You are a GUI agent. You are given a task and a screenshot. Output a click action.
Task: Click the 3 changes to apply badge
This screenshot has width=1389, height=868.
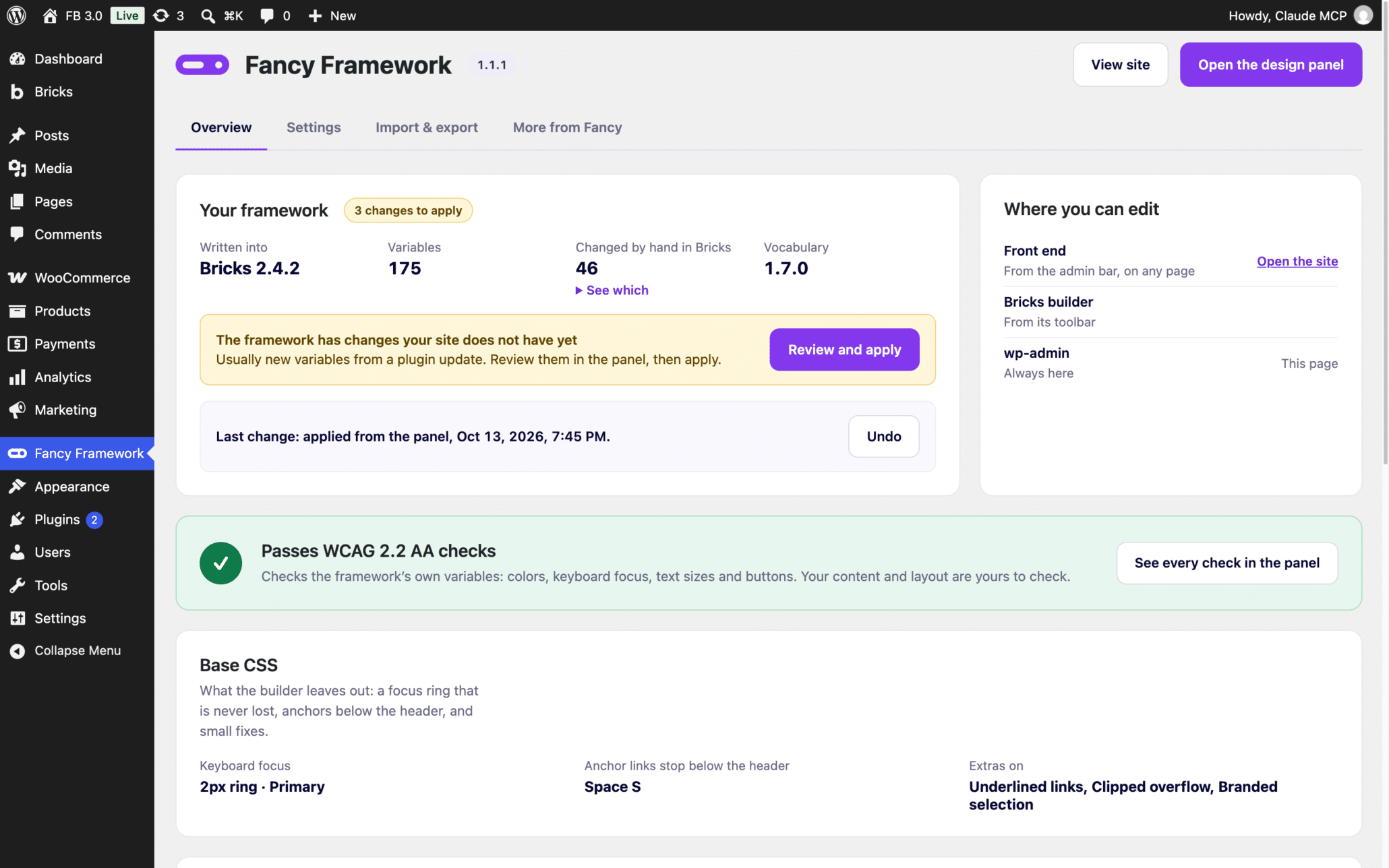click(408, 210)
